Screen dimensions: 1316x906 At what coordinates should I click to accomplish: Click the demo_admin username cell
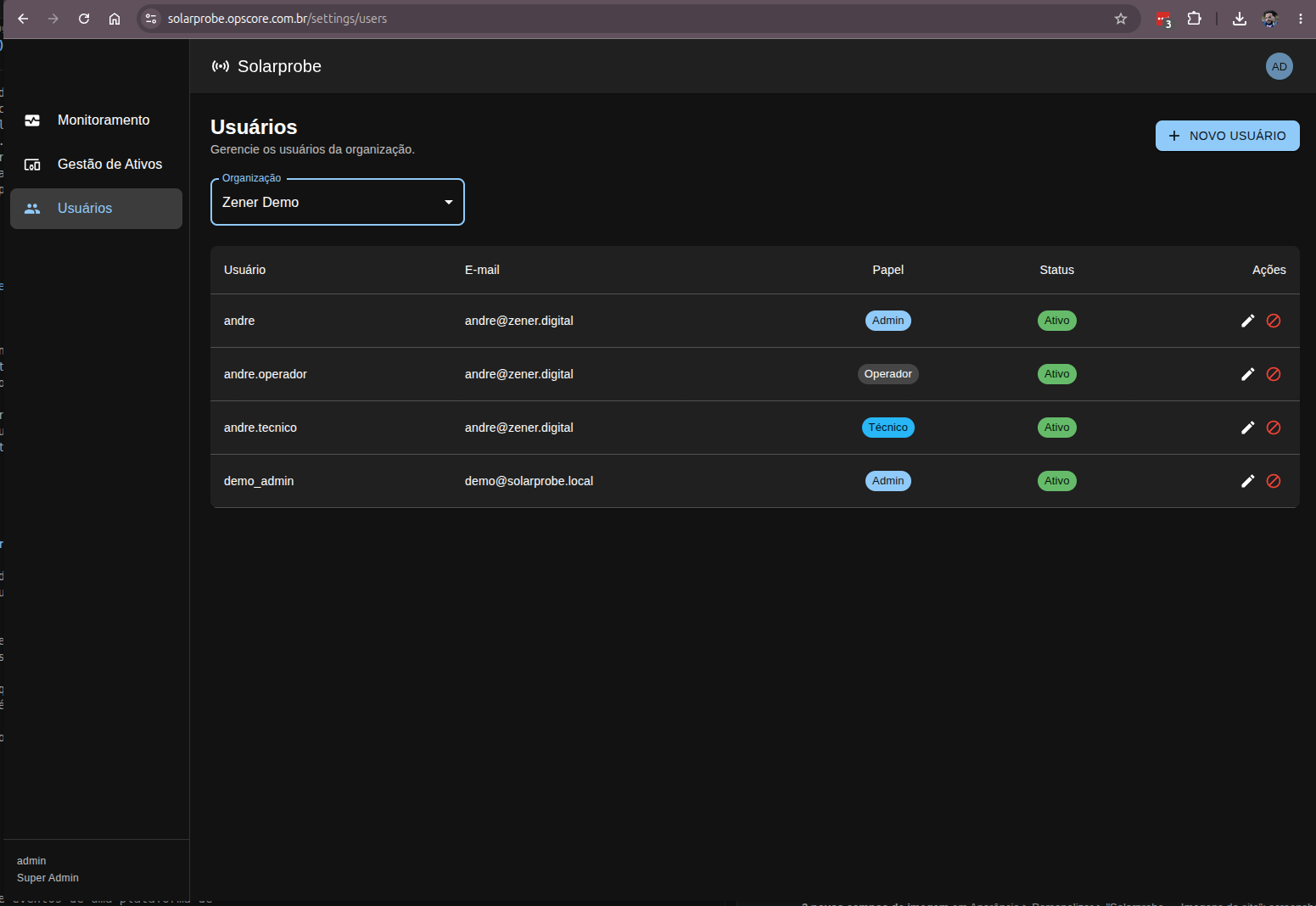tap(259, 481)
